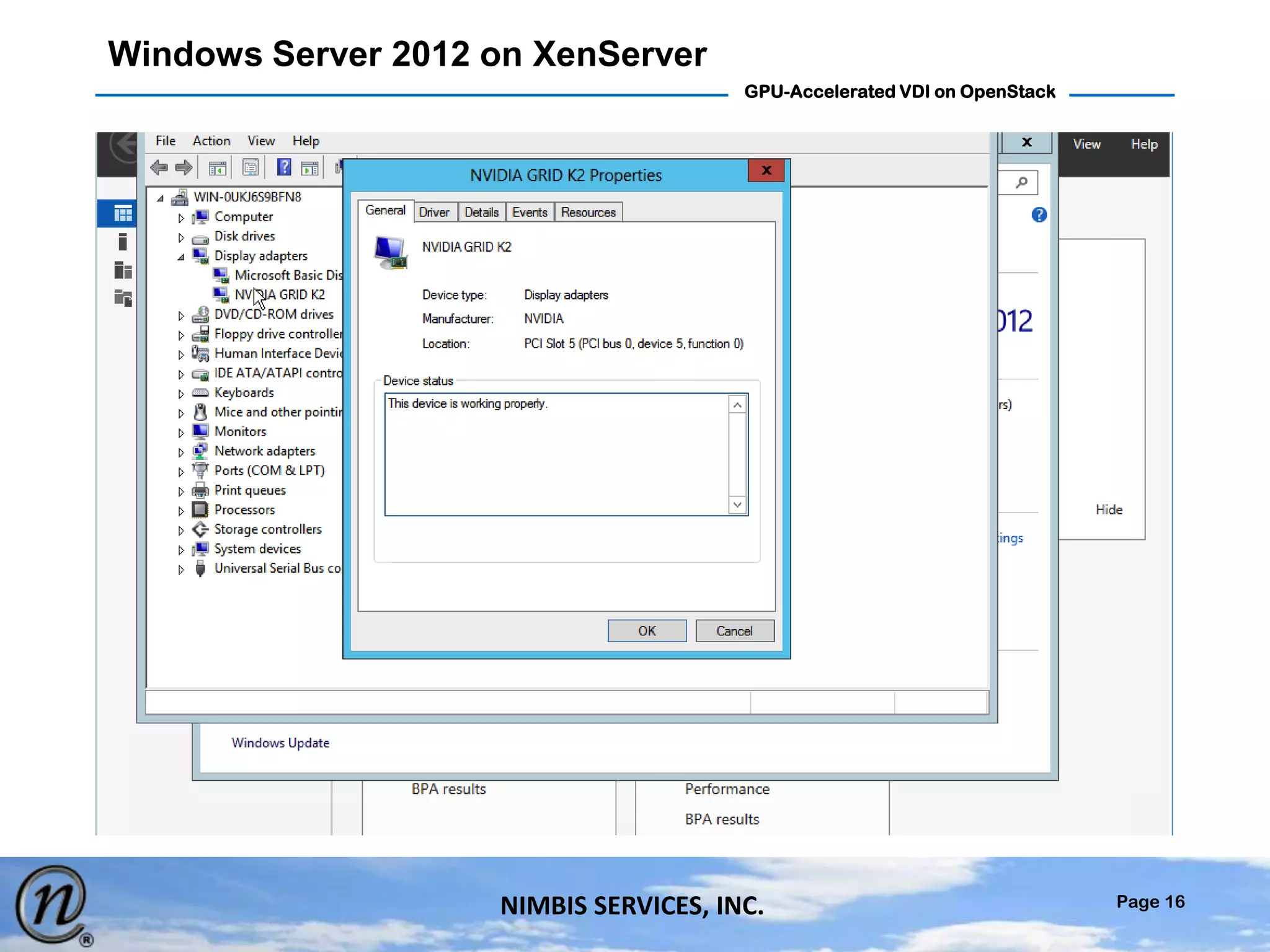Expand the Computer tree node
This screenshot has width=1270, height=952.
[180, 218]
